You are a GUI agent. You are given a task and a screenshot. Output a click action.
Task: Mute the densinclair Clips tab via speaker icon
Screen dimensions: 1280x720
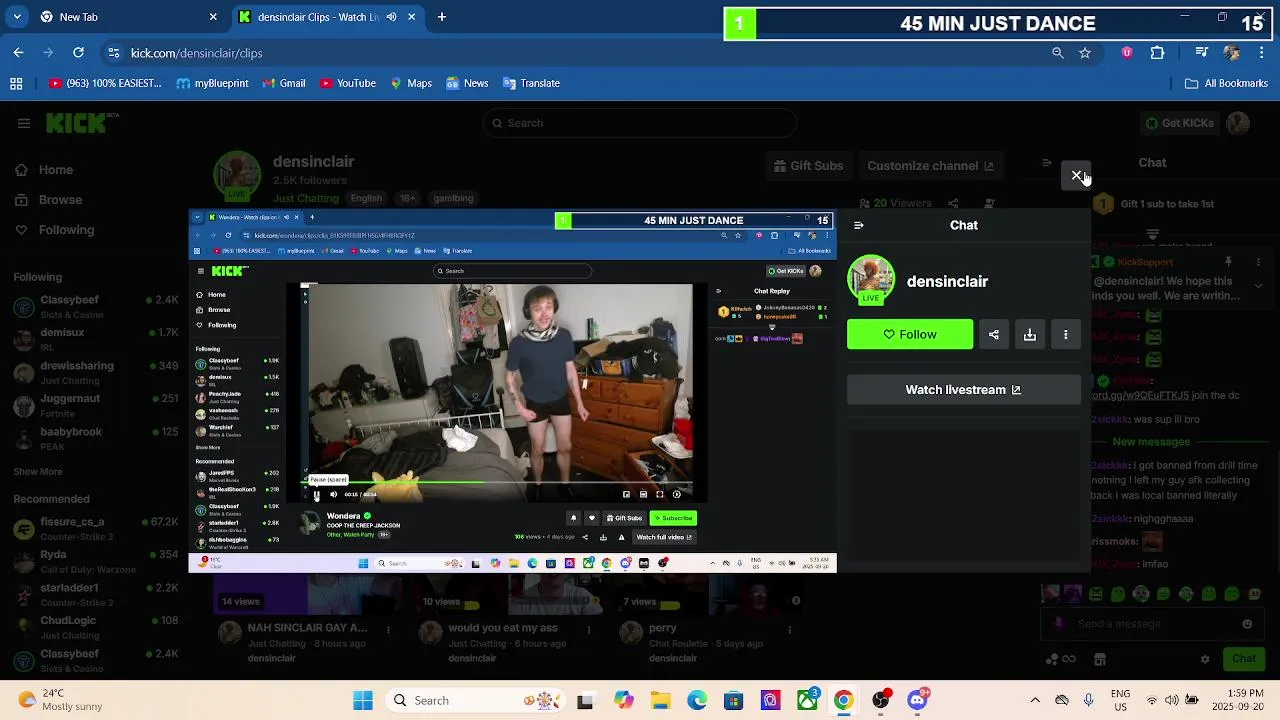(391, 17)
